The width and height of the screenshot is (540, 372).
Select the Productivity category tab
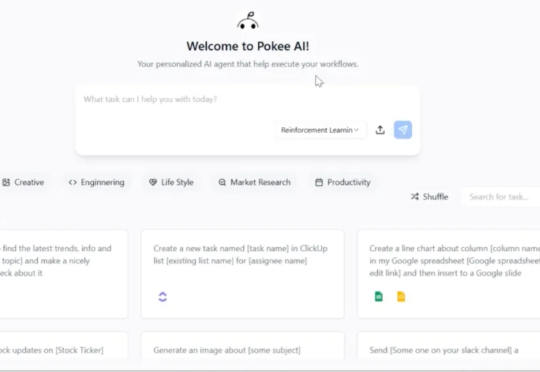click(343, 182)
